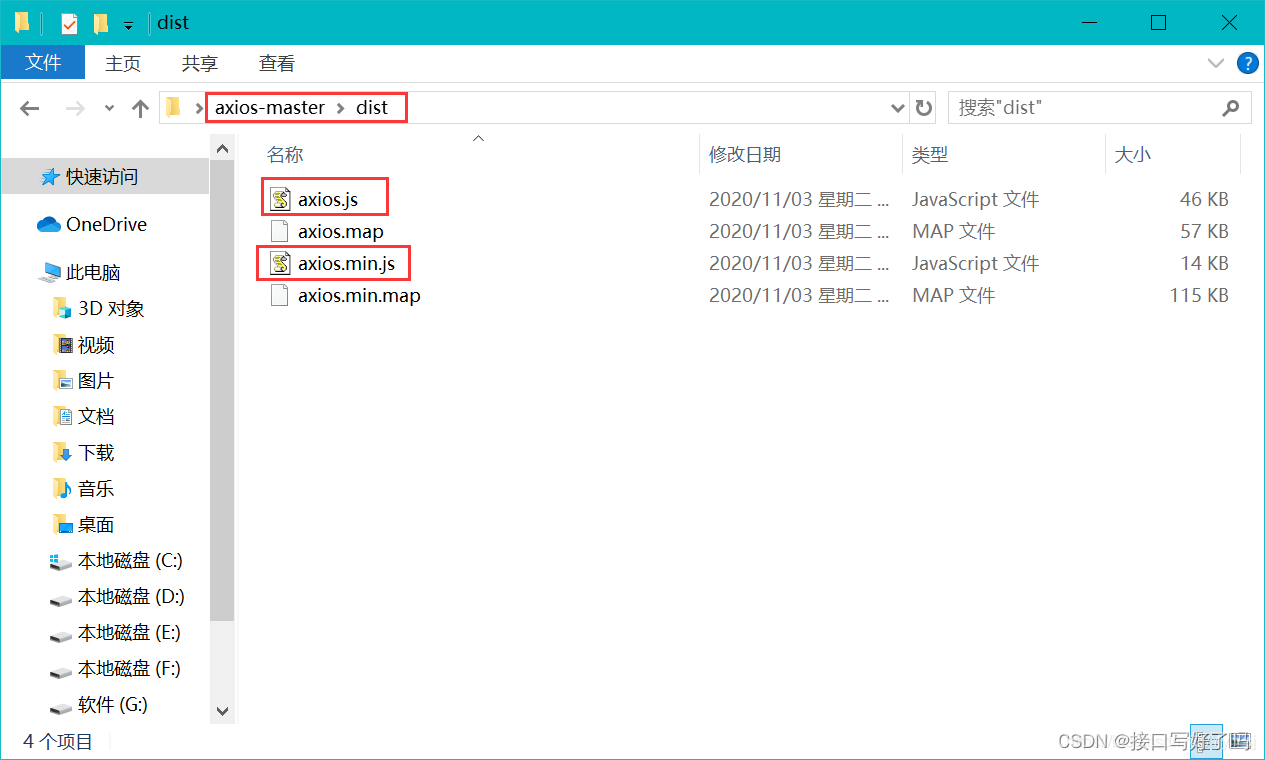The height and width of the screenshot is (760, 1265).
Task: Refresh the folder view
Action: point(924,108)
